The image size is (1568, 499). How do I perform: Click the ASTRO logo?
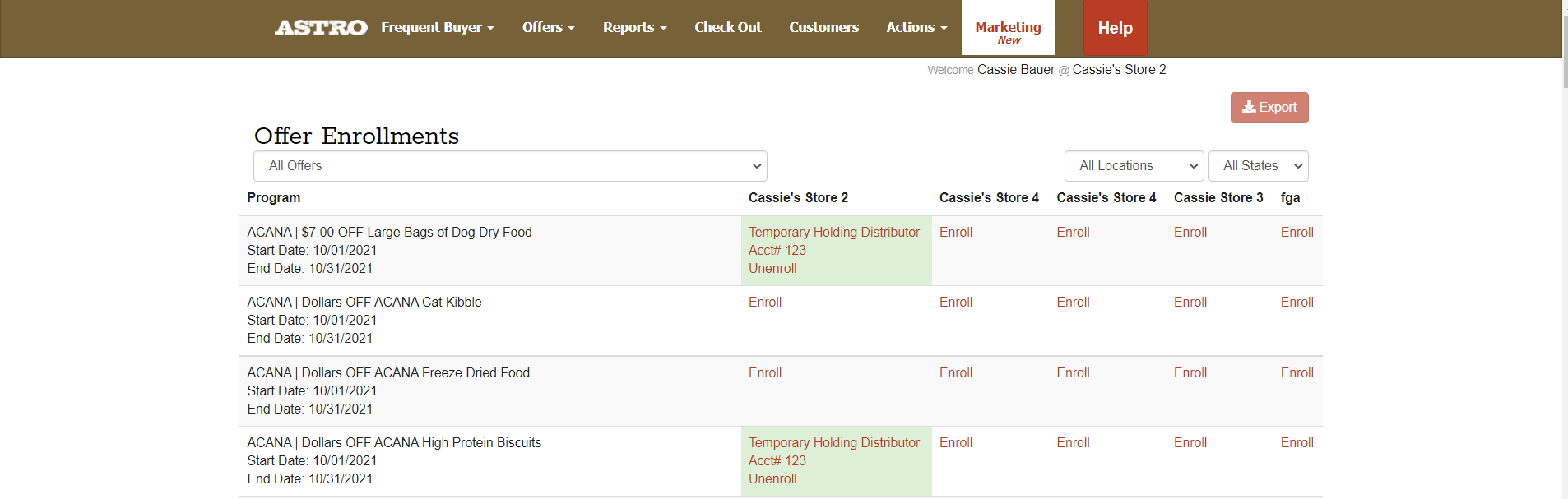321,28
